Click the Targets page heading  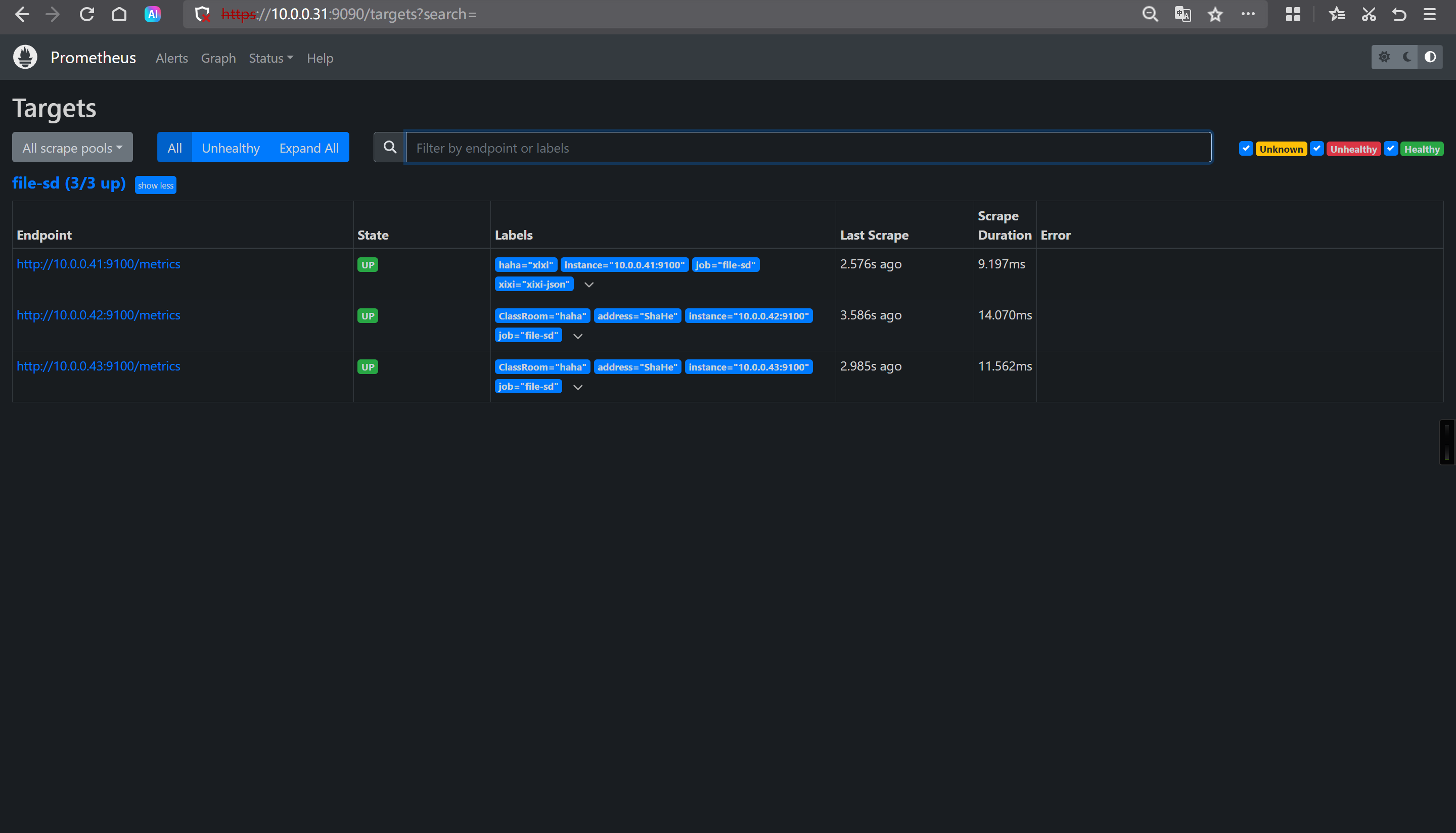point(55,108)
